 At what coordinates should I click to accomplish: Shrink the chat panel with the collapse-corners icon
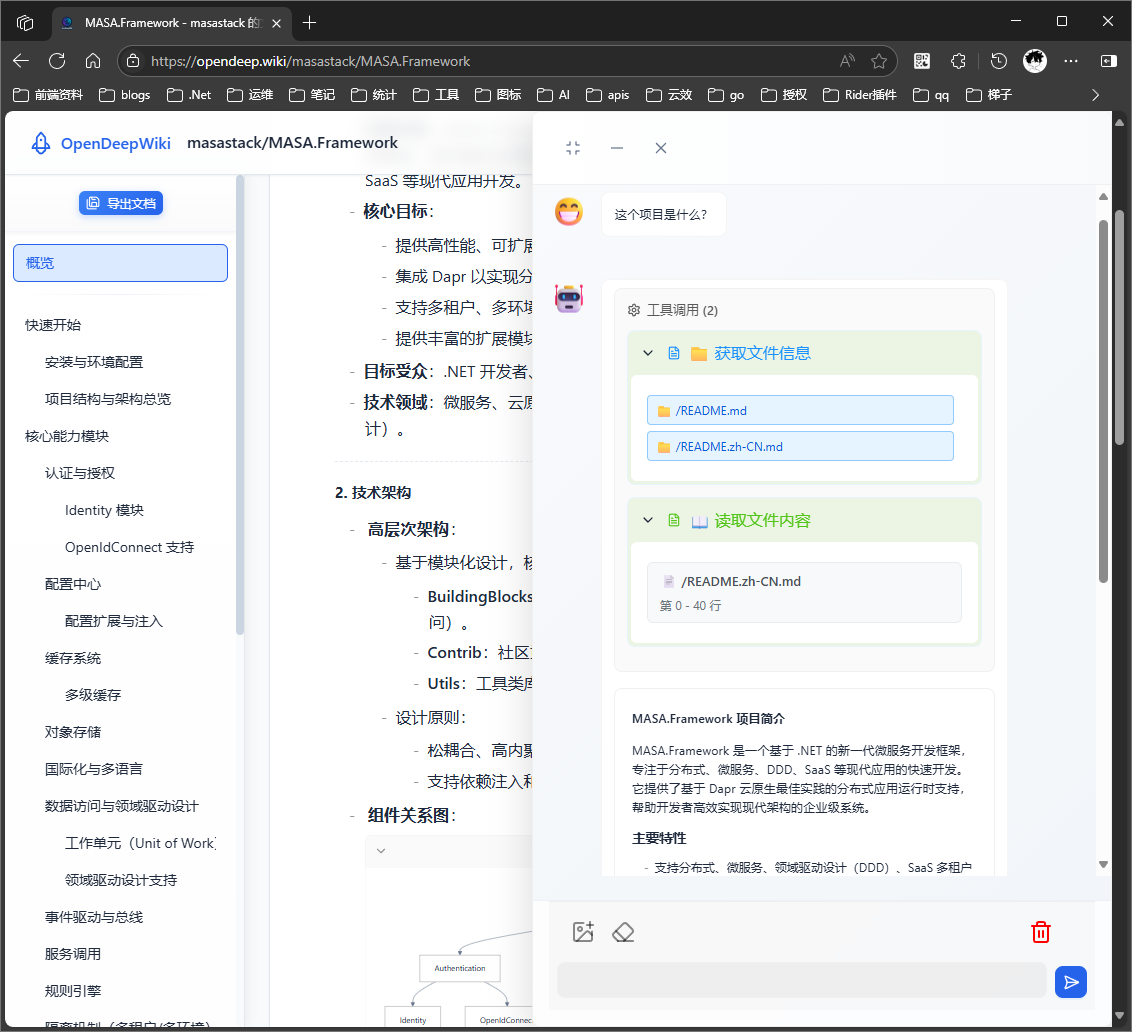pos(573,148)
